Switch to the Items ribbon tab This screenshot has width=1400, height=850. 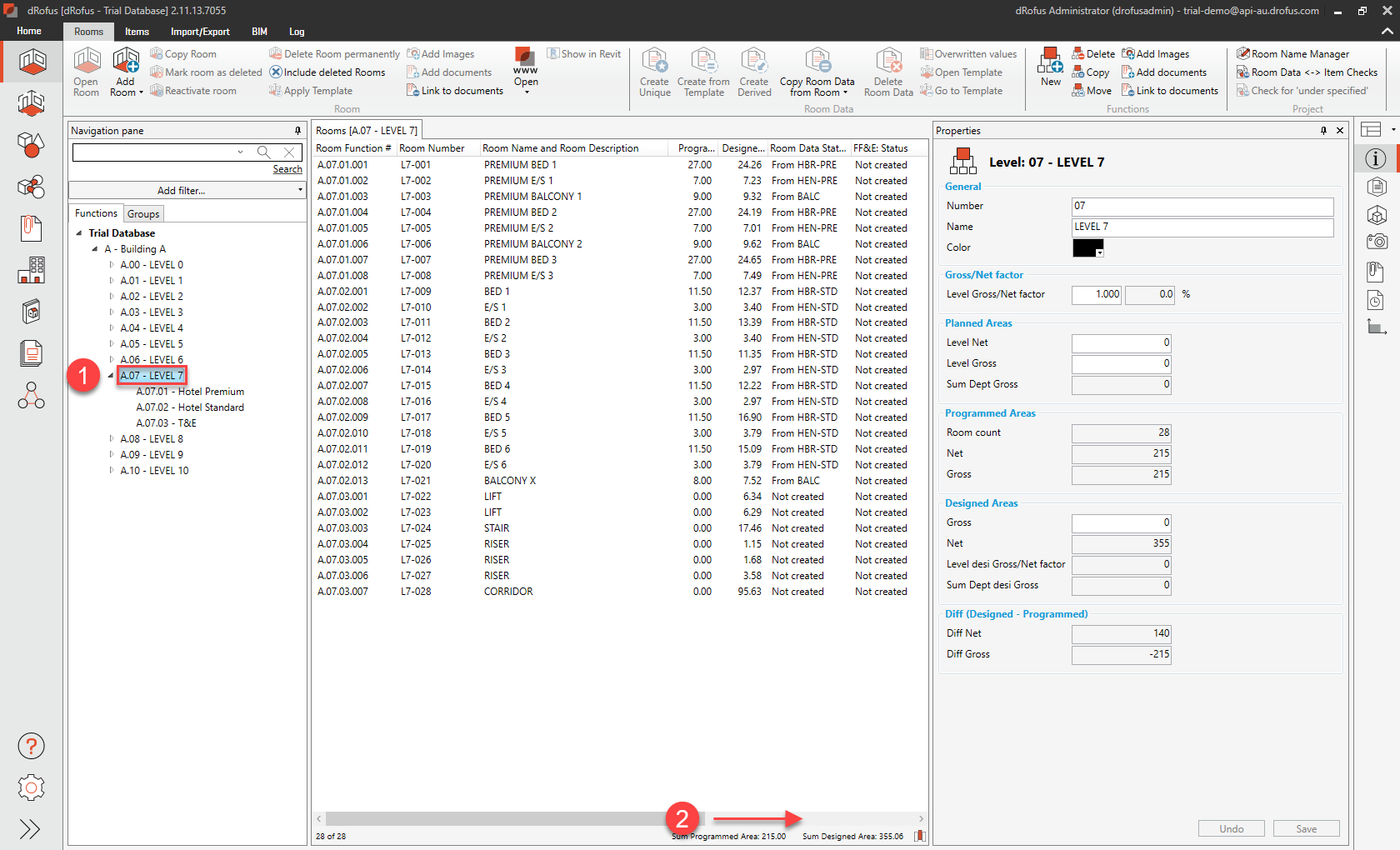coord(137,32)
